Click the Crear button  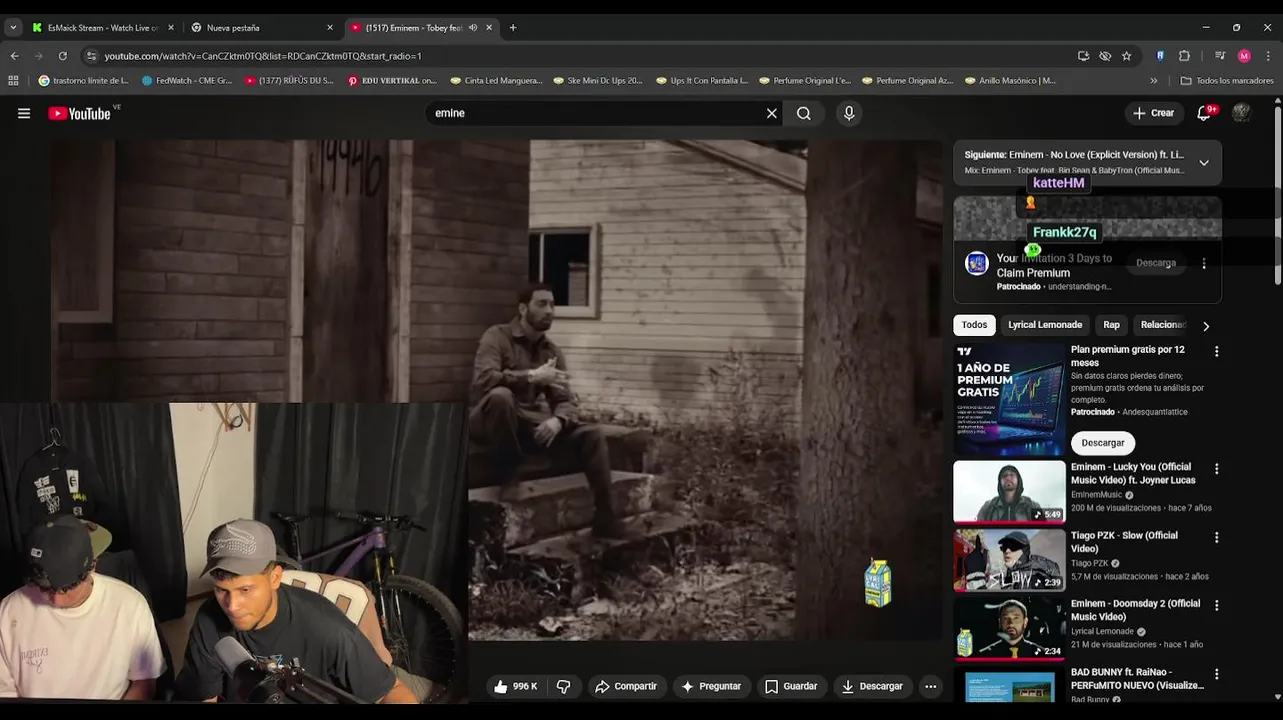pos(1153,113)
